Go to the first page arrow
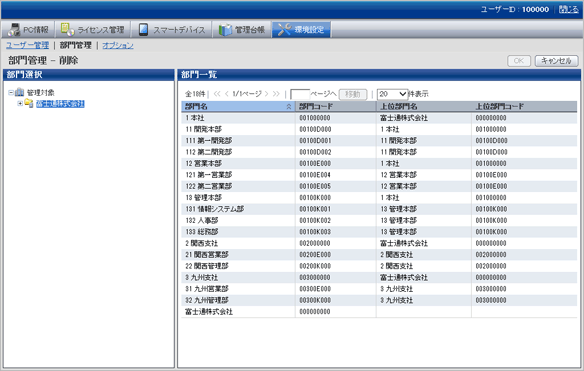The height and width of the screenshot is (371, 584). click(217, 94)
